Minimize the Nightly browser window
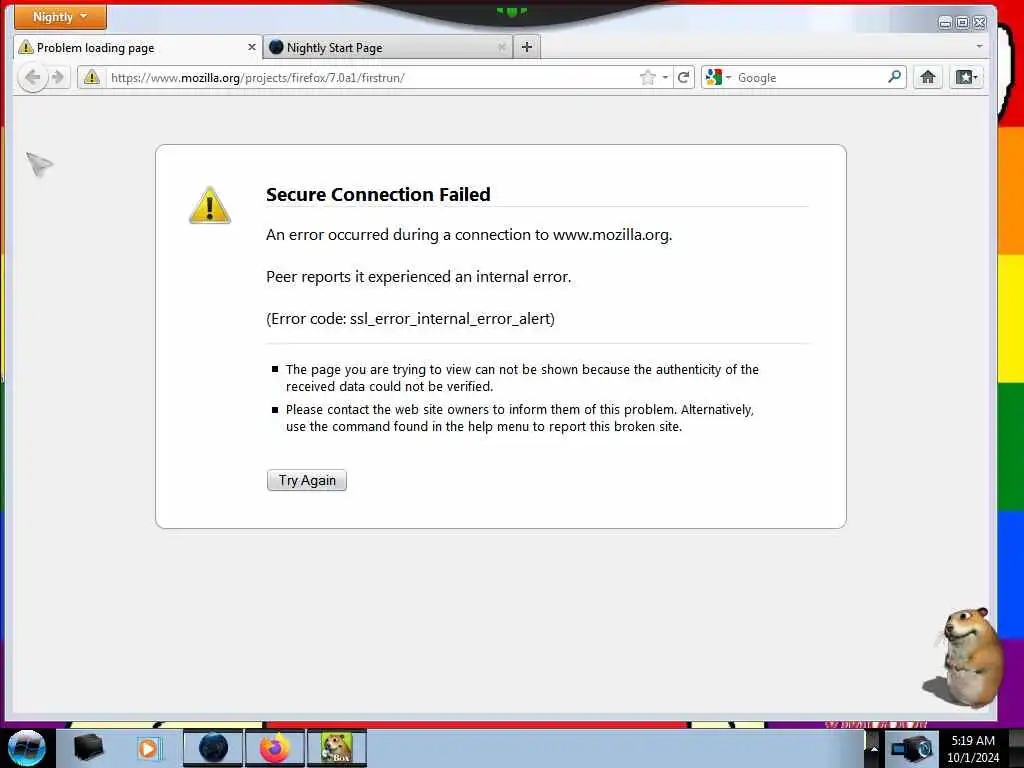 click(x=944, y=23)
